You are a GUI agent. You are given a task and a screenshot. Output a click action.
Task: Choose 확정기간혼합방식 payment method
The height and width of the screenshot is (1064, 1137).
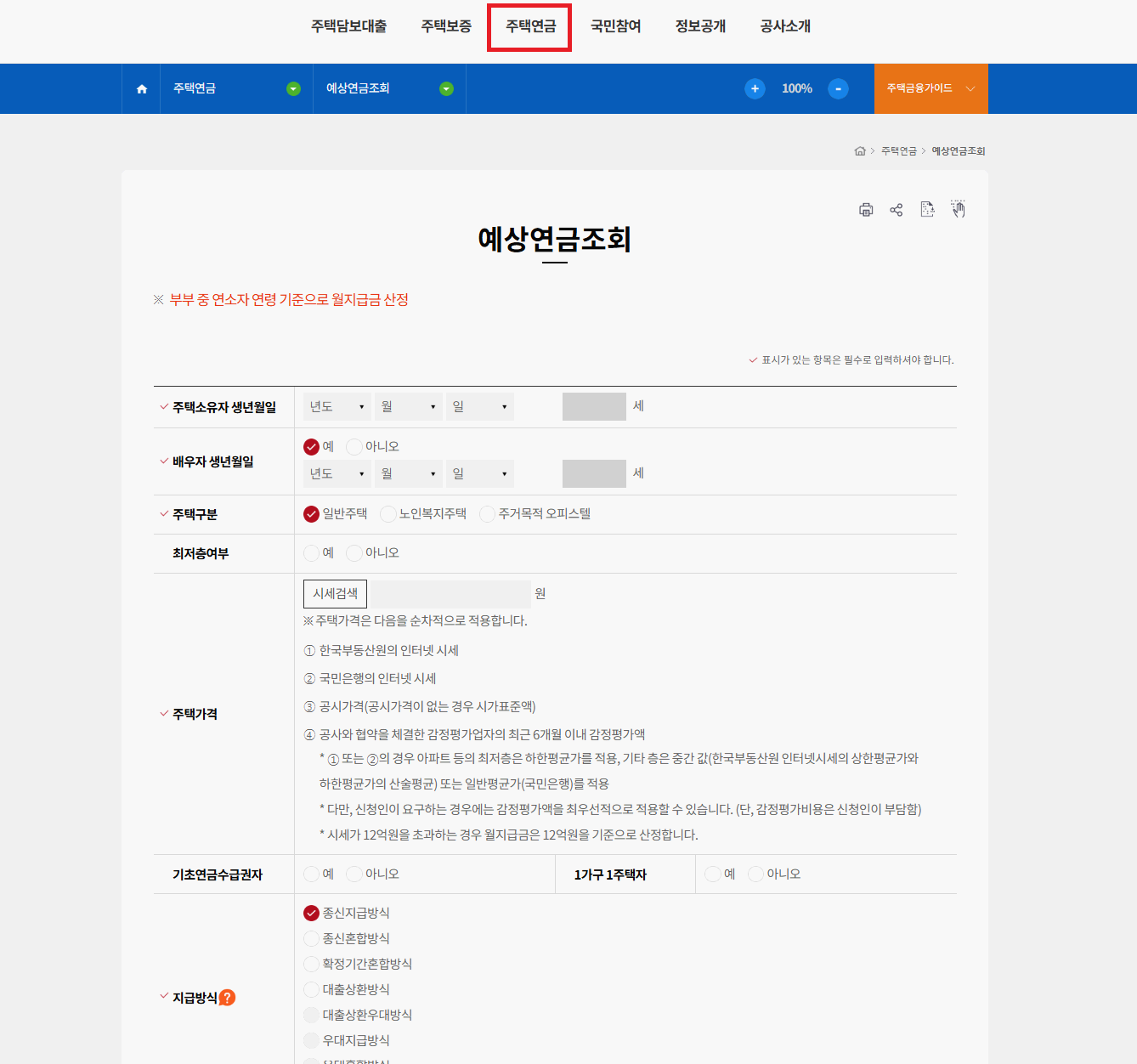click(x=312, y=965)
